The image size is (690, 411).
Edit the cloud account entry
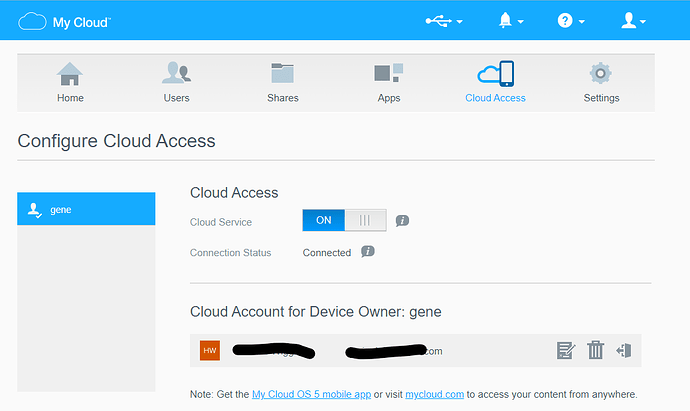click(565, 350)
